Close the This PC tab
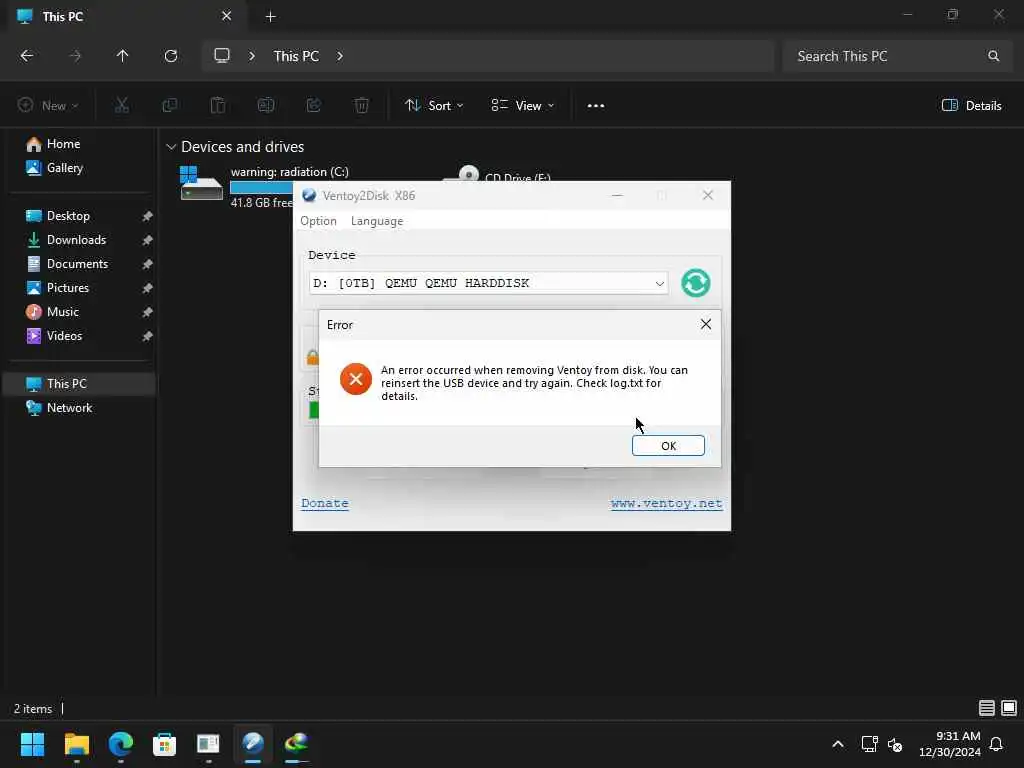This screenshot has height=768, width=1024. click(226, 16)
